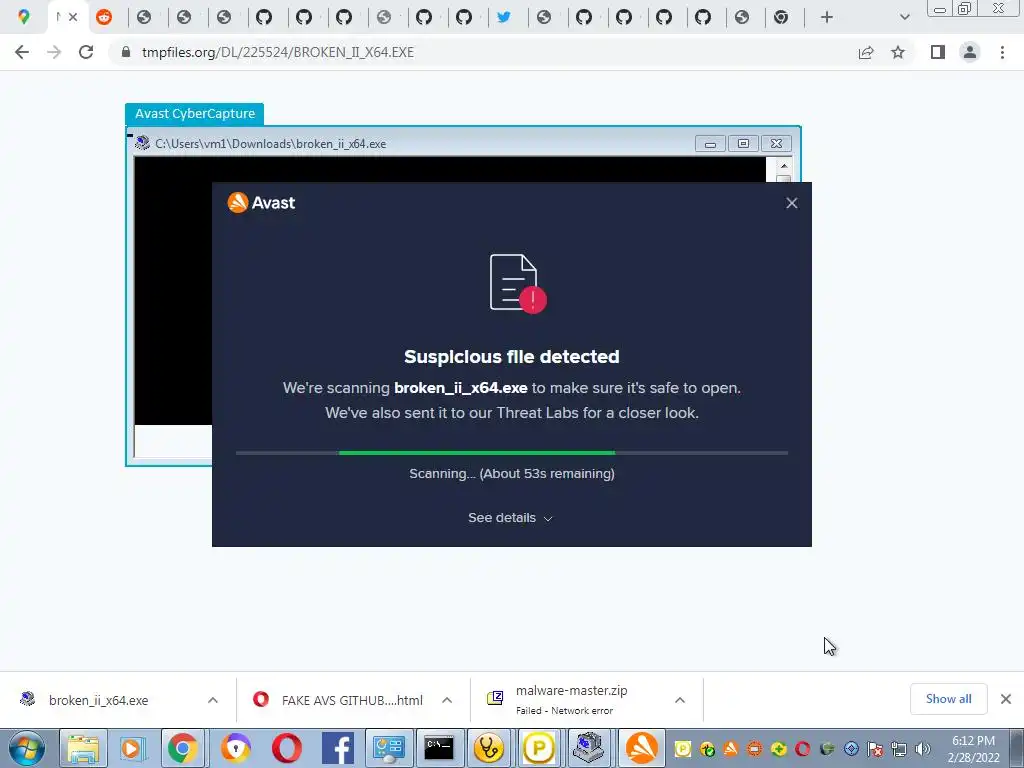Image resolution: width=1024 pixels, height=768 pixels.
Task: Open Command Prompt from taskbar
Action: (x=439, y=748)
